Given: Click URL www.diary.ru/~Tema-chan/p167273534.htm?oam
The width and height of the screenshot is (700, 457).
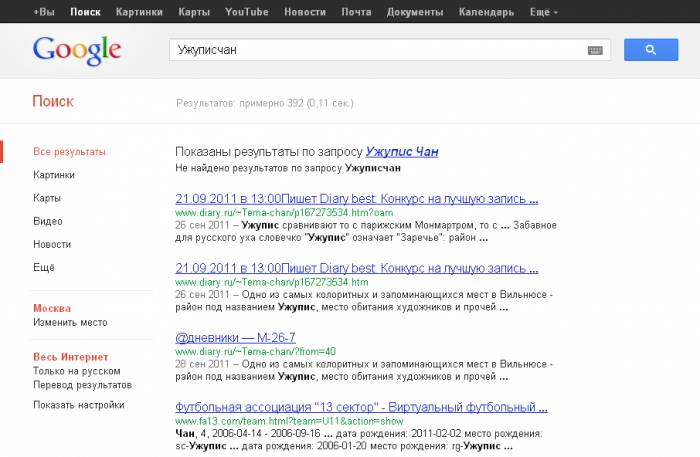Looking at the screenshot, I should 284,213.
